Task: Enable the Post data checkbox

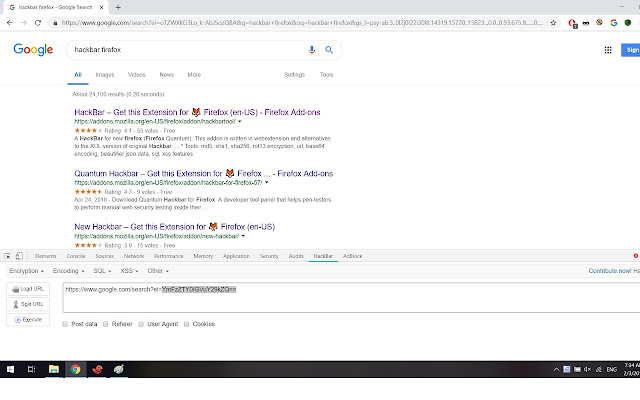Action: pyautogui.click(x=66, y=324)
